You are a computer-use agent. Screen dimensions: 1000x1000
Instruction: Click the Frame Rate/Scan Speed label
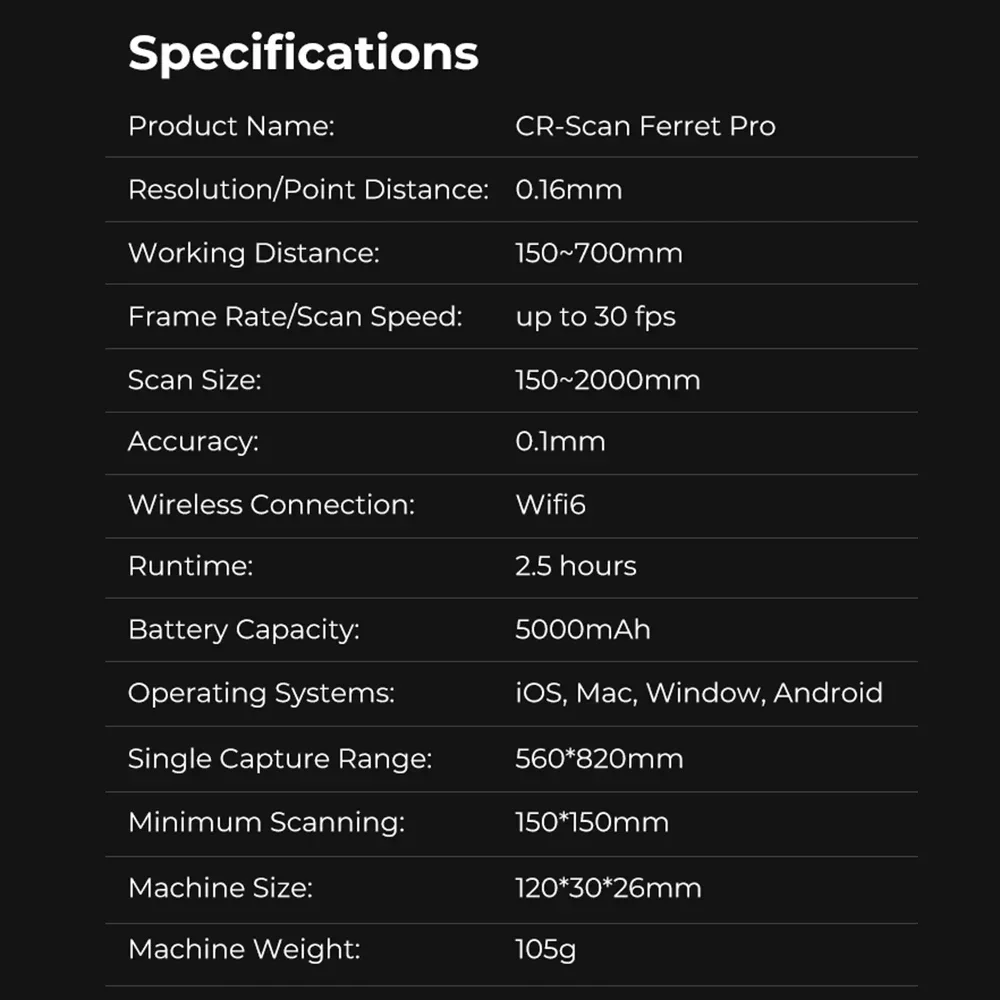tap(295, 317)
